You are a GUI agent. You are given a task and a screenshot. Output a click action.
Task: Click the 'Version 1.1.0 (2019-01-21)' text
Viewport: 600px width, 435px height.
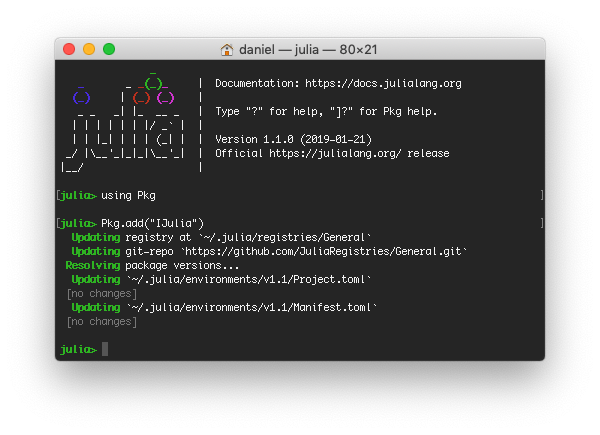click(293, 139)
